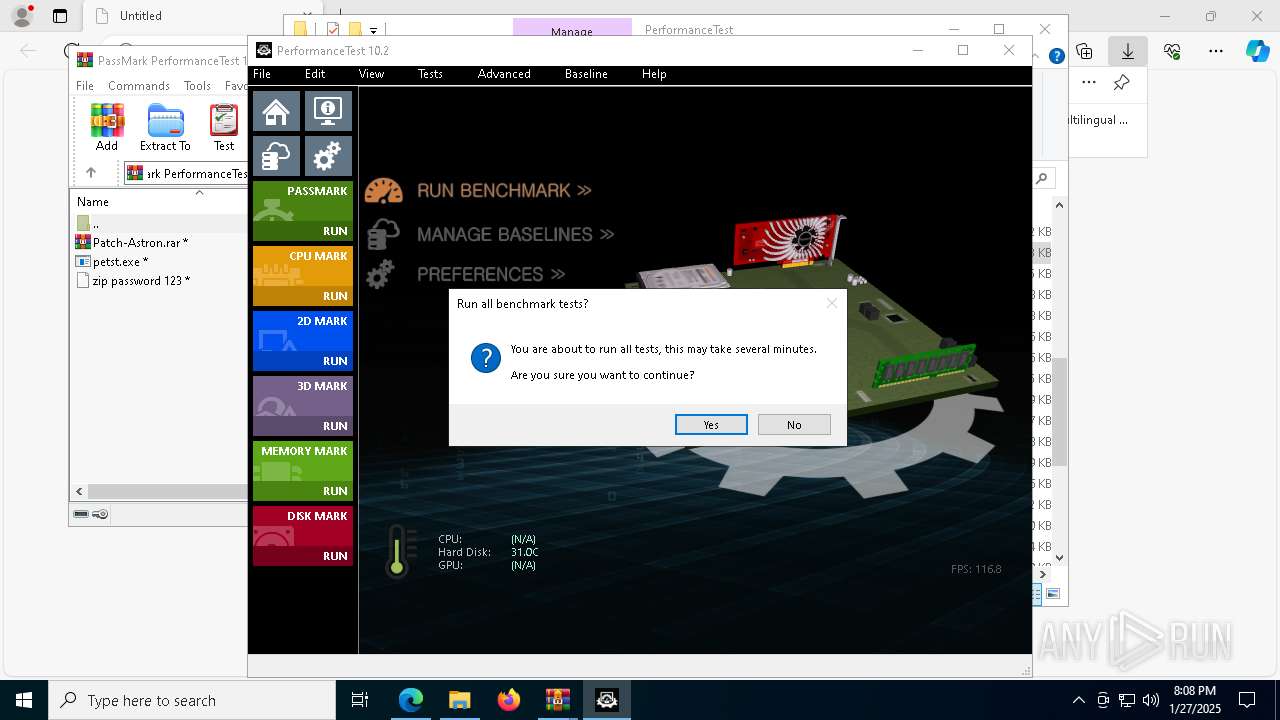Open the PerformanceTest home icon
The width and height of the screenshot is (1280, 720).
[x=276, y=111]
